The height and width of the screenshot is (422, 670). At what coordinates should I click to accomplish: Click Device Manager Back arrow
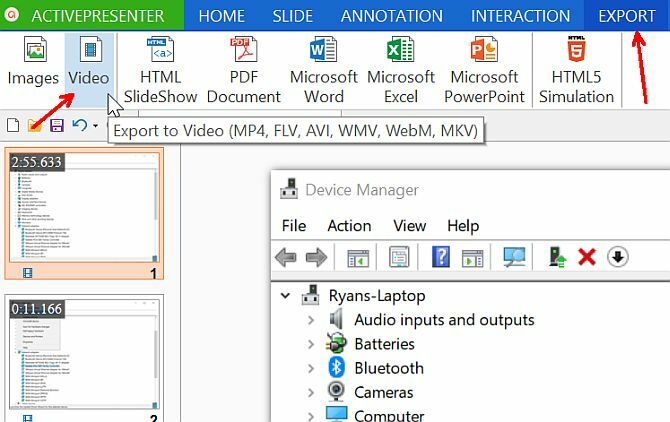(286, 258)
